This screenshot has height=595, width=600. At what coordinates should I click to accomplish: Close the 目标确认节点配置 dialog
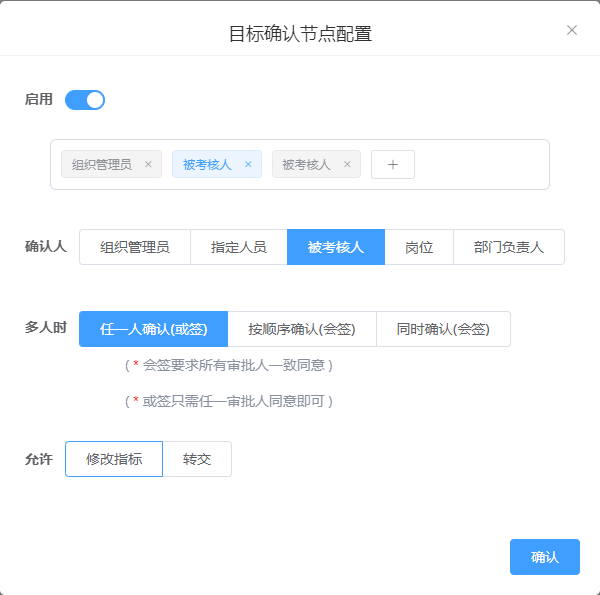572,30
